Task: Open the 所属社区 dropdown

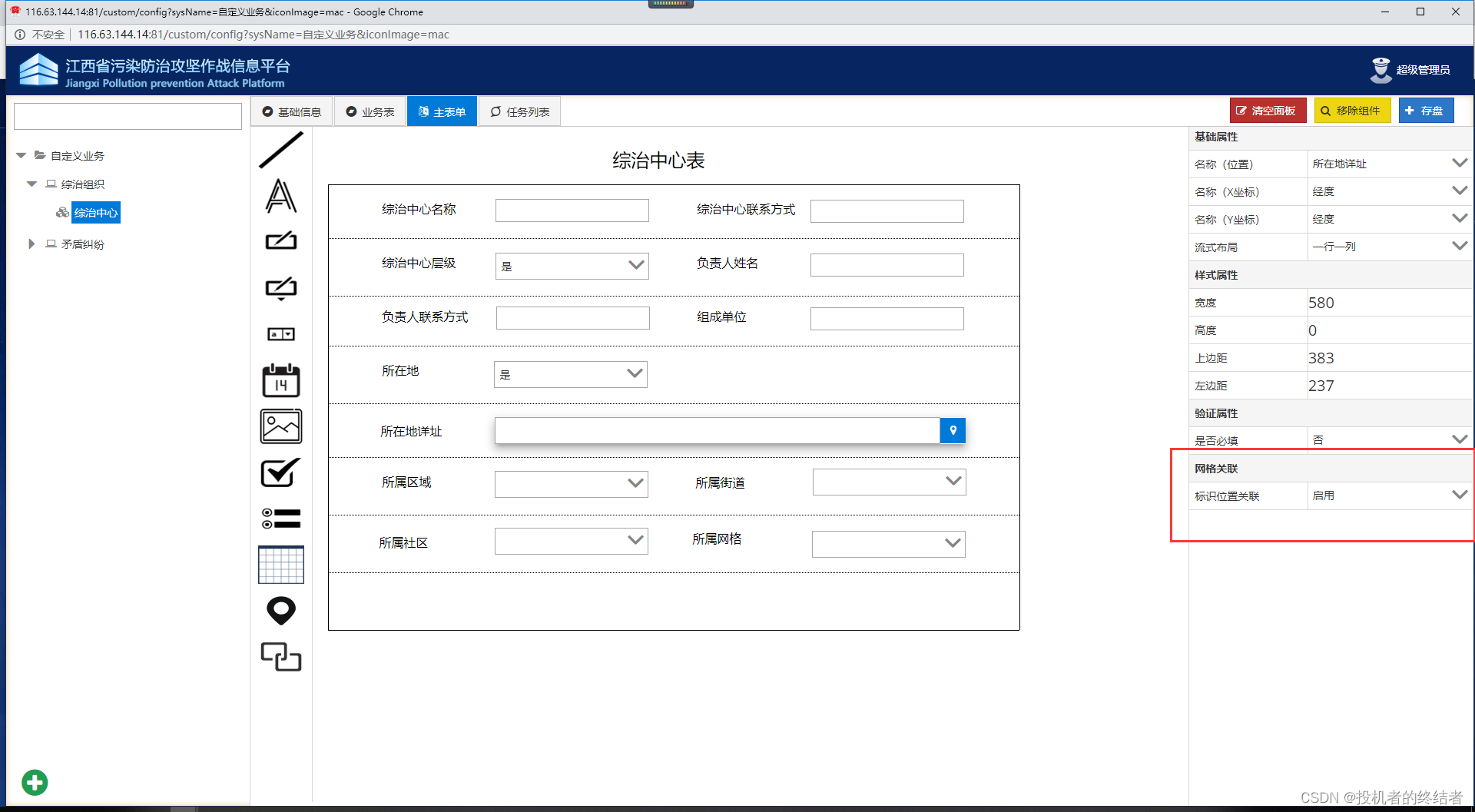Action: [571, 541]
